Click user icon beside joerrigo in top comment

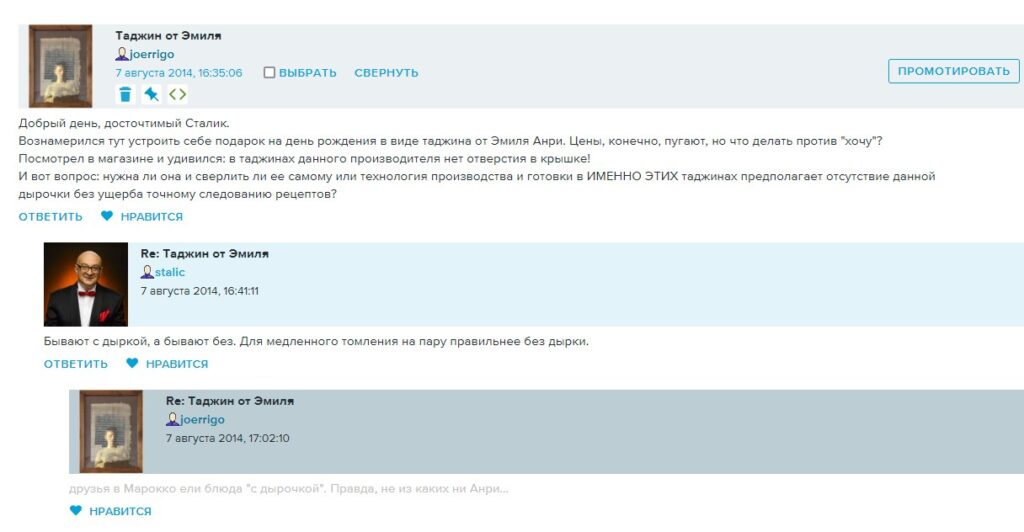point(122,55)
